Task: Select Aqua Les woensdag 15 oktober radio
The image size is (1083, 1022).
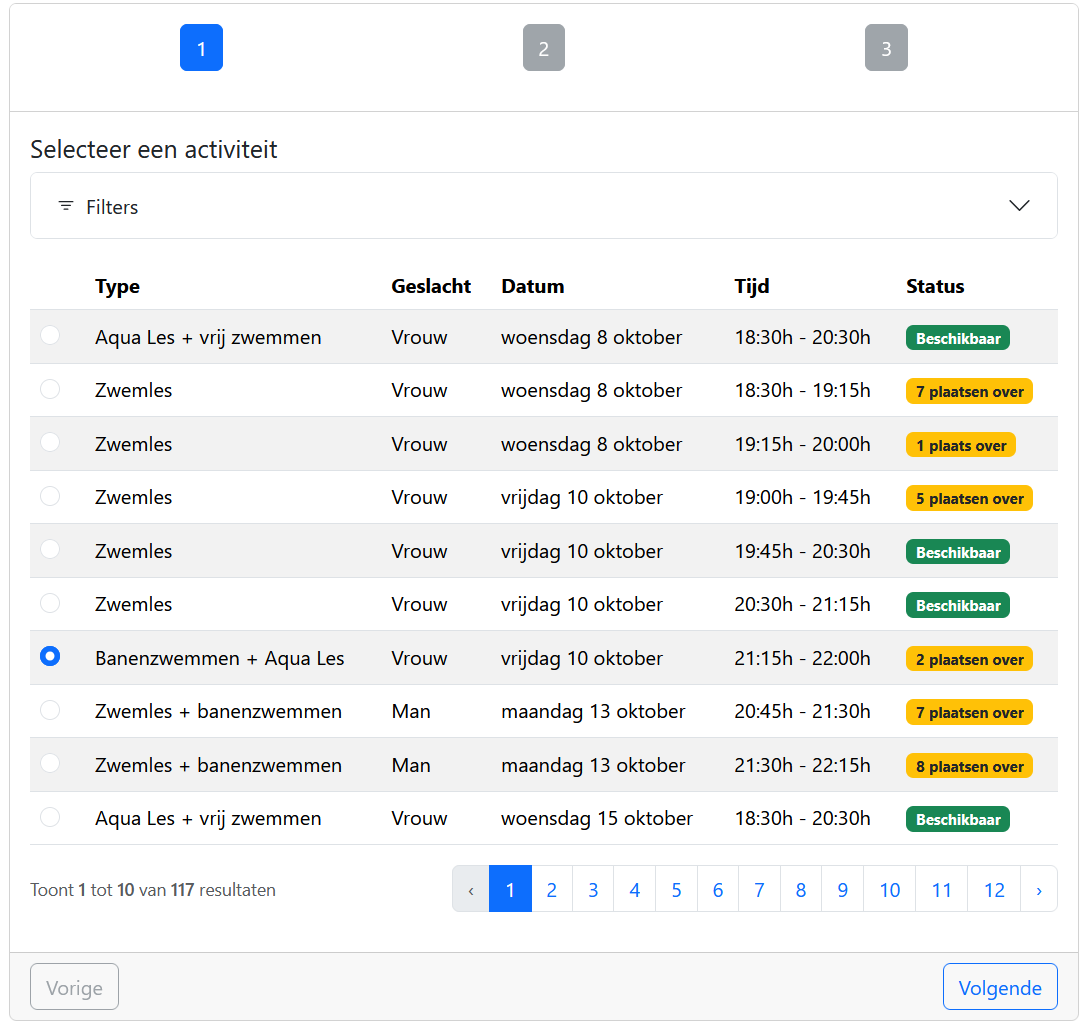Action: 50,817
